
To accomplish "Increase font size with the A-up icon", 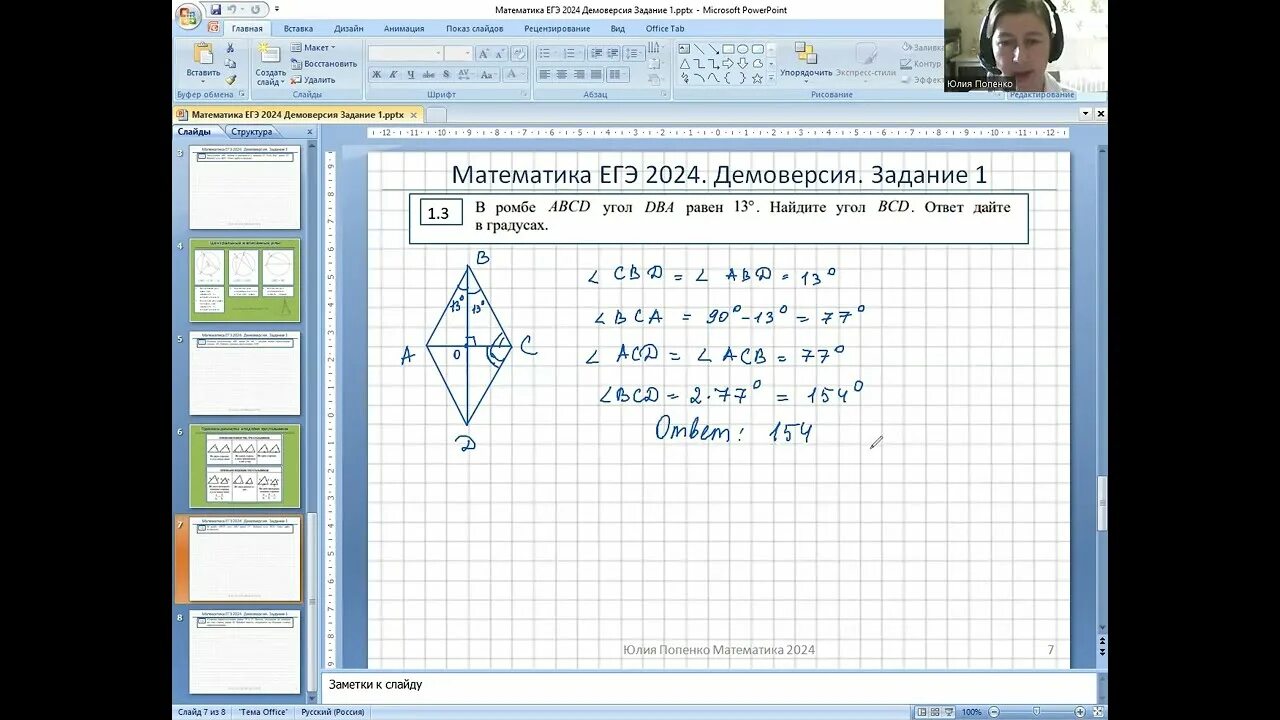I will coord(484,54).
